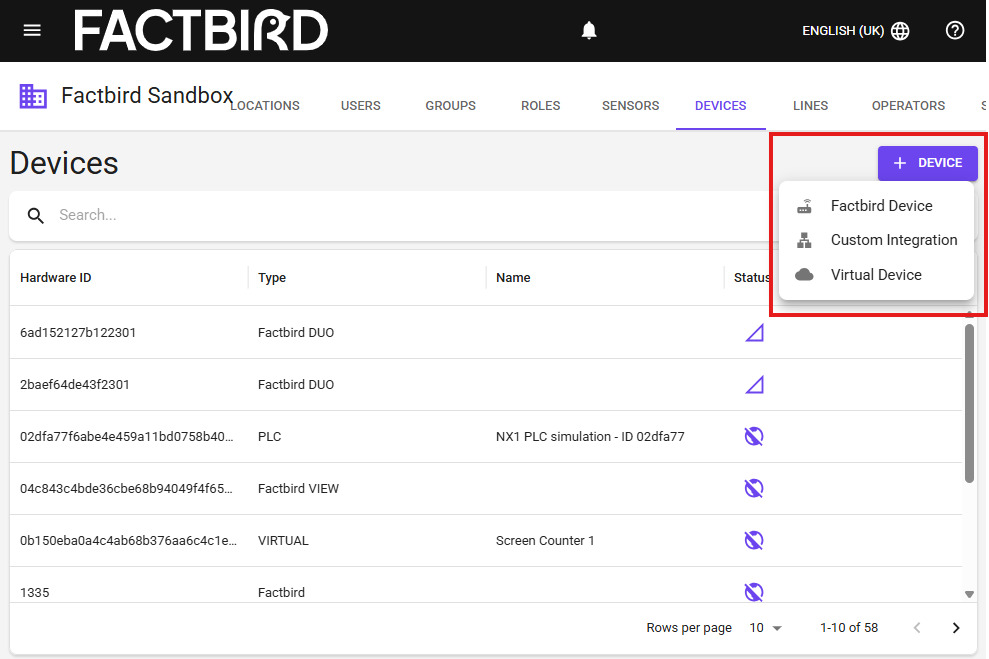
Task: Click the Factbird Sandbox company building icon
Action: tap(33, 96)
